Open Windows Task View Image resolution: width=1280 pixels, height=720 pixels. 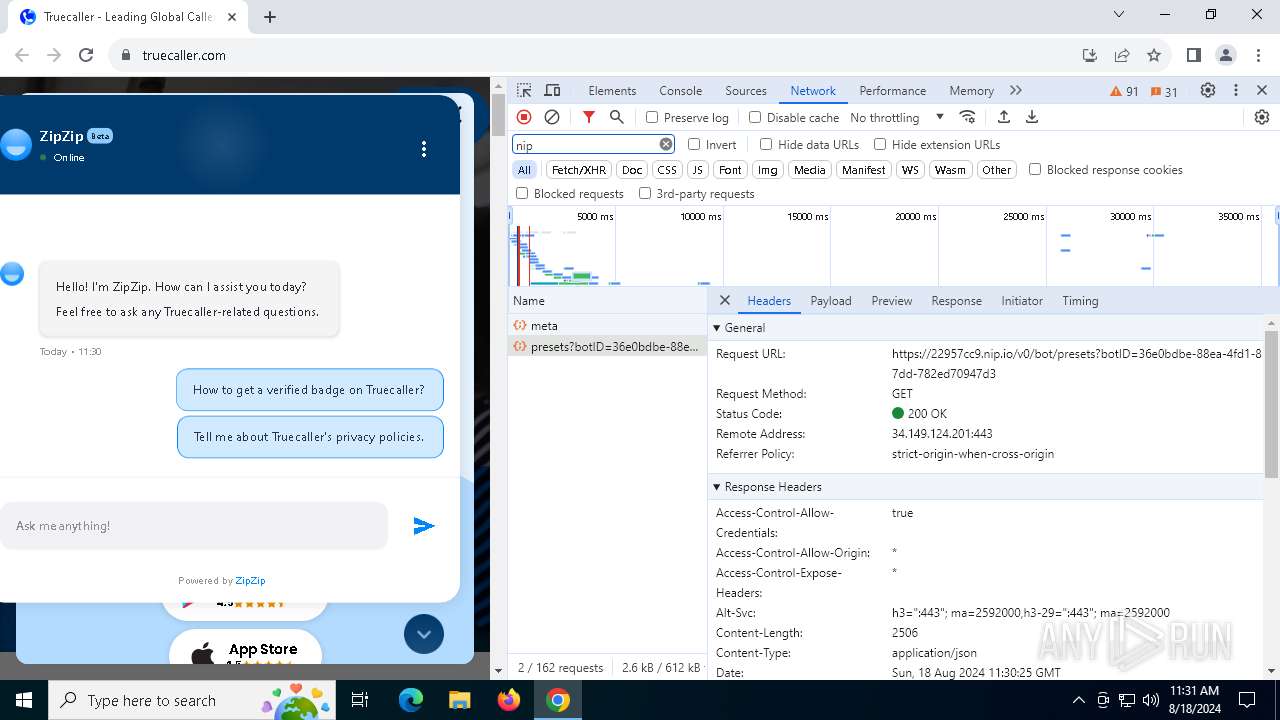point(361,700)
